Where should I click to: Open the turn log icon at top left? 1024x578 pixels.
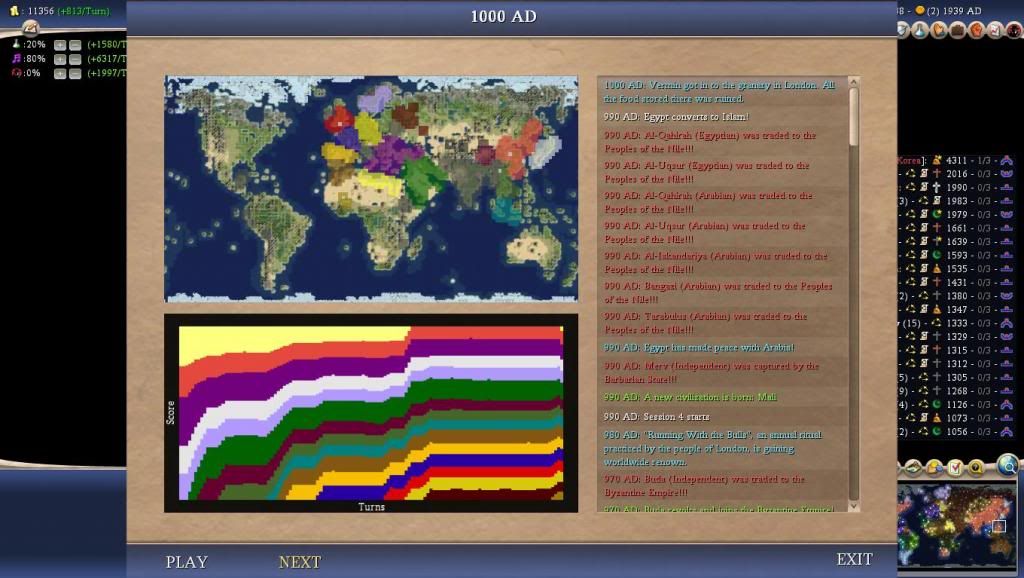tap(30, 27)
